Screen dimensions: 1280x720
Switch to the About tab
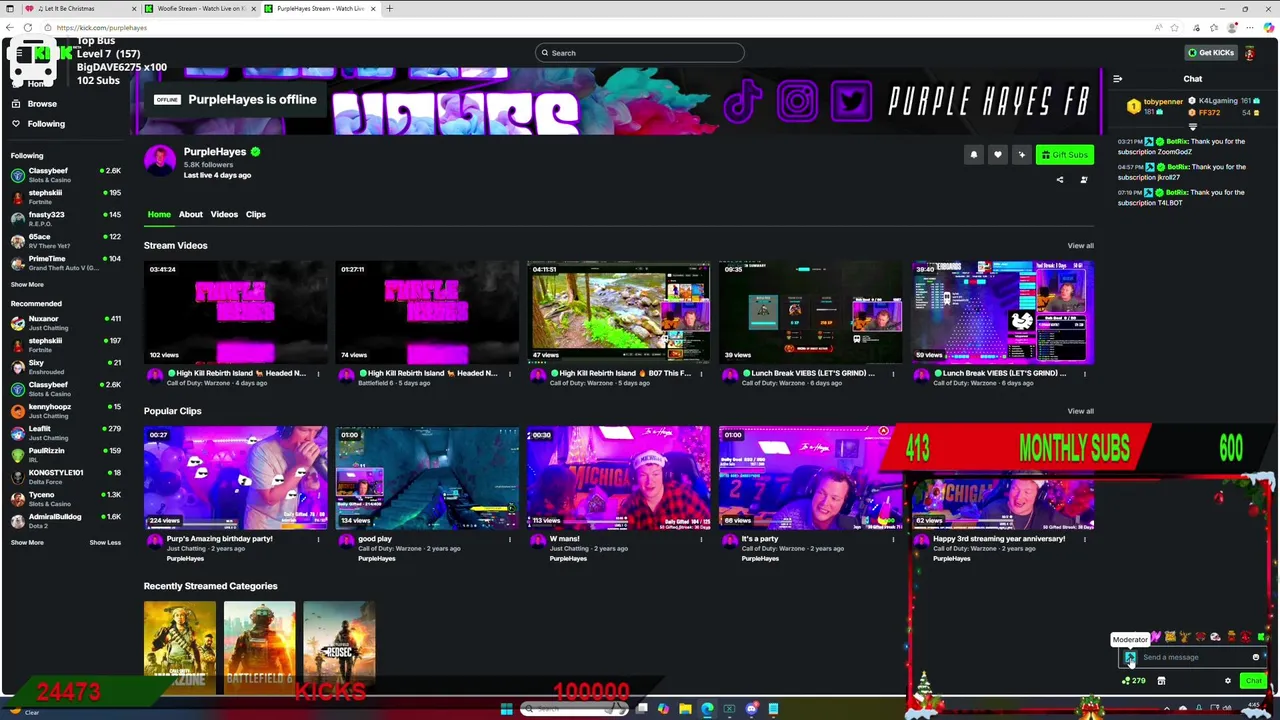pos(190,214)
